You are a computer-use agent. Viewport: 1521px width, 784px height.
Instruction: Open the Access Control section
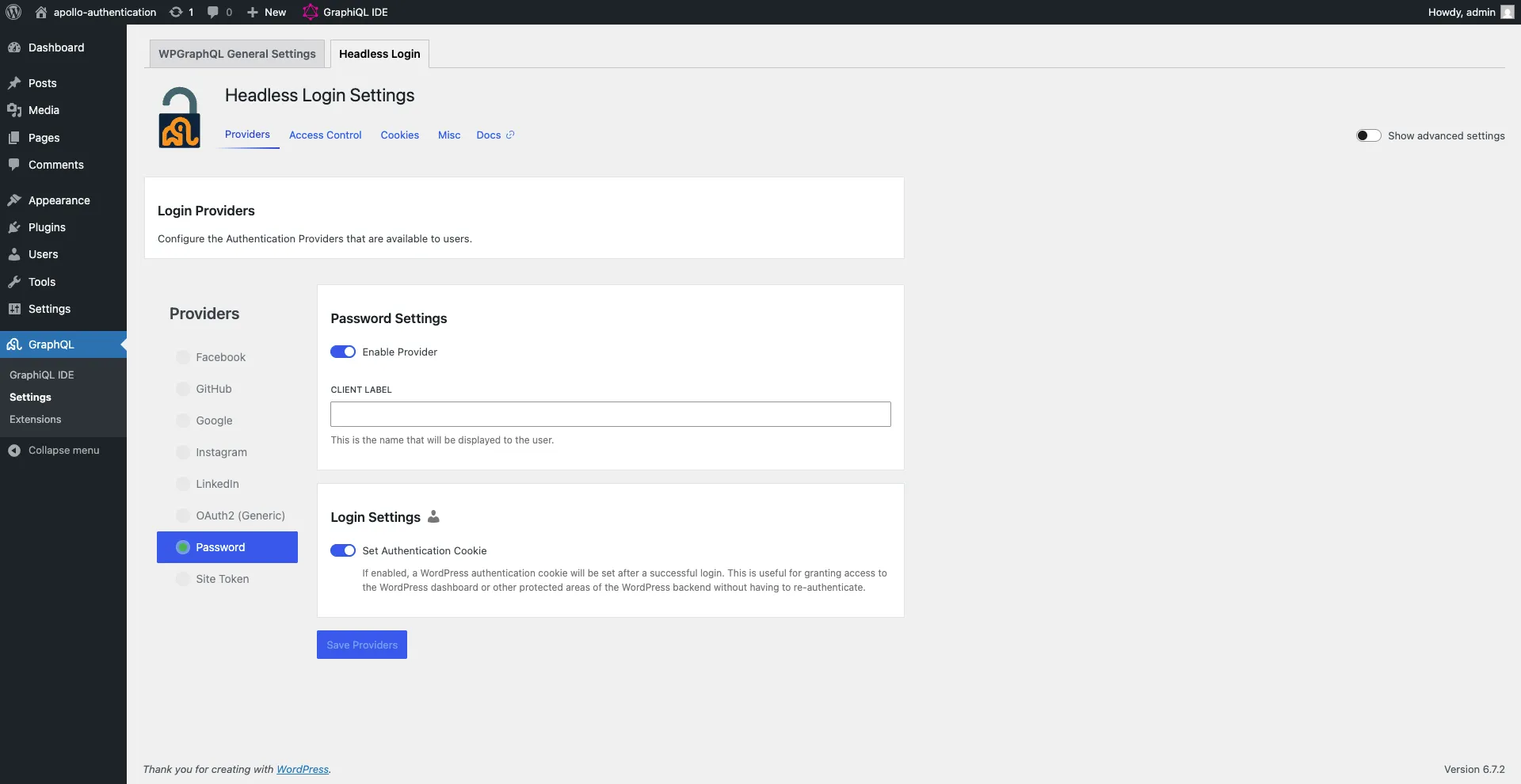click(x=325, y=135)
